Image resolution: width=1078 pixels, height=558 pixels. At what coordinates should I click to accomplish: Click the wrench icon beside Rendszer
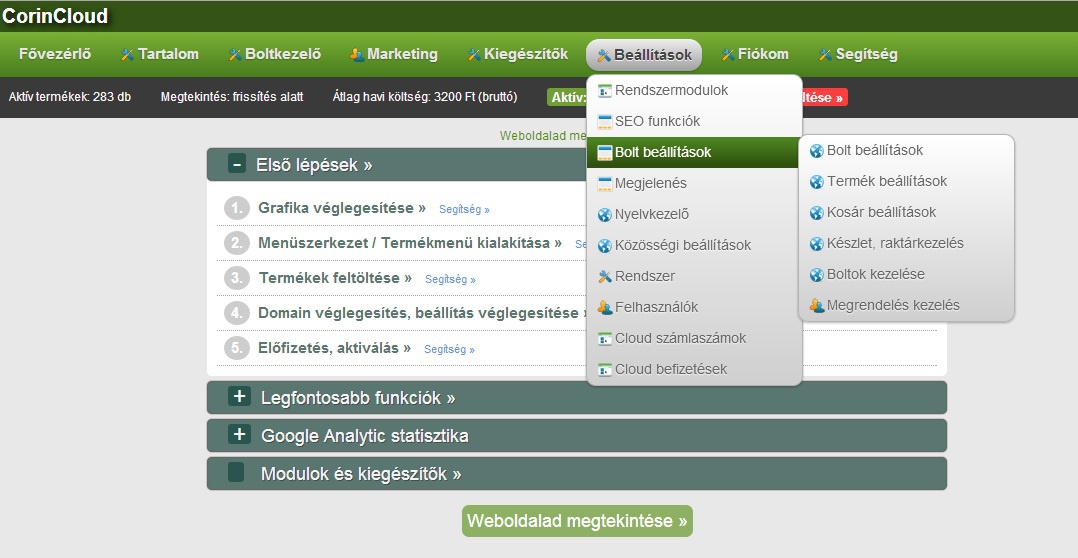[x=604, y=277]
